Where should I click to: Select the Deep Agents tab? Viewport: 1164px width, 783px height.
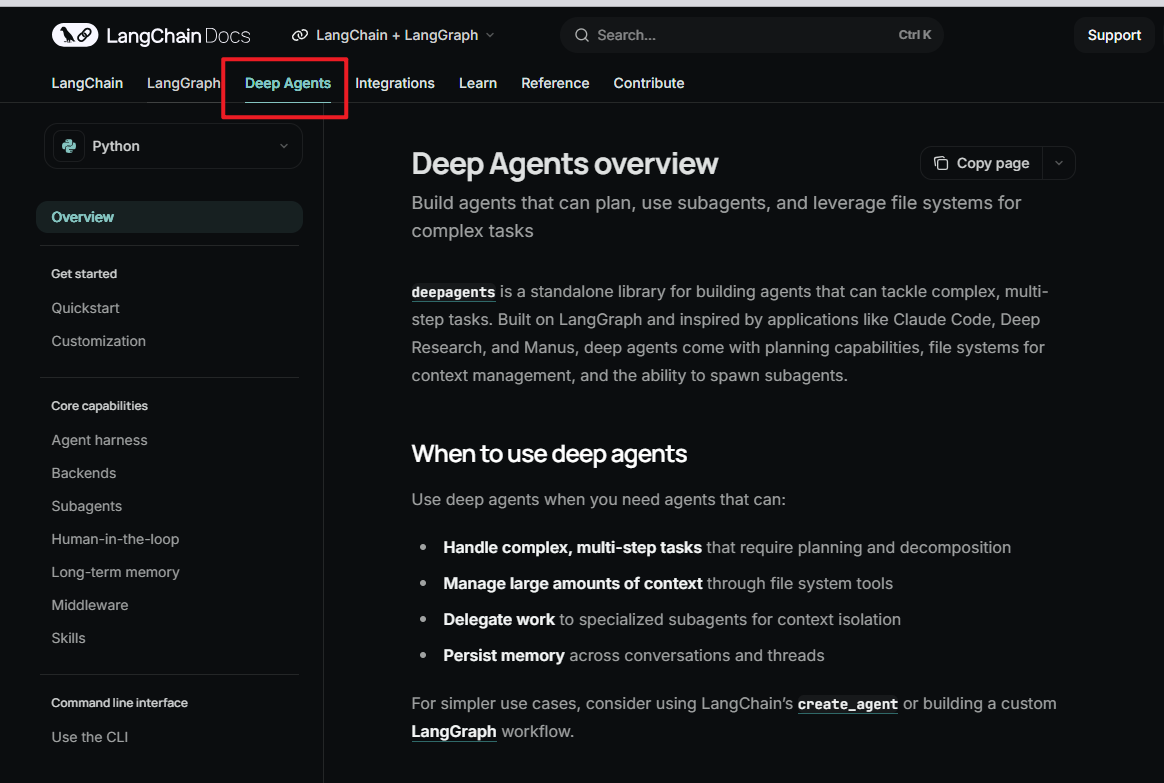click(288, 83)
